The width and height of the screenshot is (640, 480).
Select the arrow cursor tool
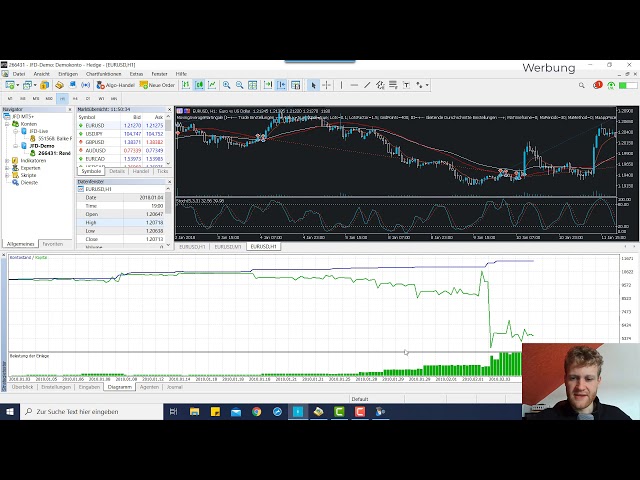pos(313,85)
